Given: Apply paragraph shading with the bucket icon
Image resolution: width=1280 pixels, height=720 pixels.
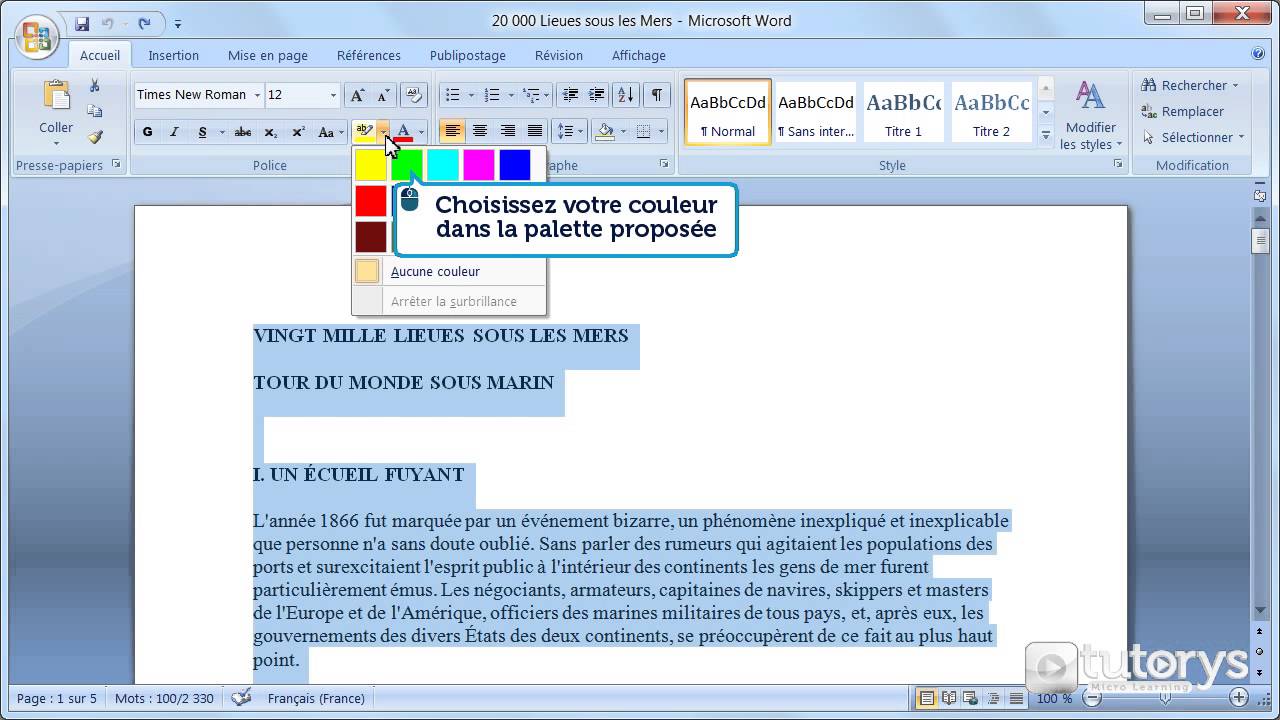Looking at the screenshot, I should 604,132.
